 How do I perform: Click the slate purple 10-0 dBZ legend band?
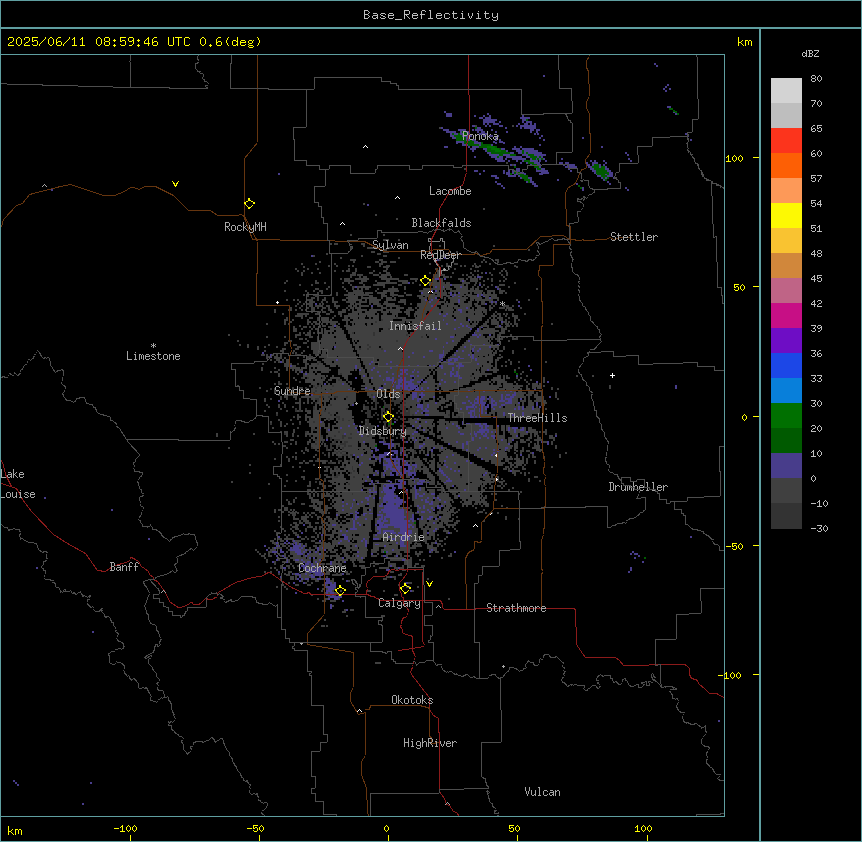click(x=786, y=466)
